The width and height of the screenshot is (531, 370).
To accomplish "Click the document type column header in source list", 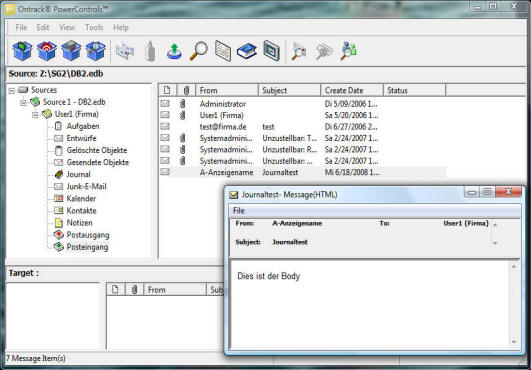I will tap(168, 90).
